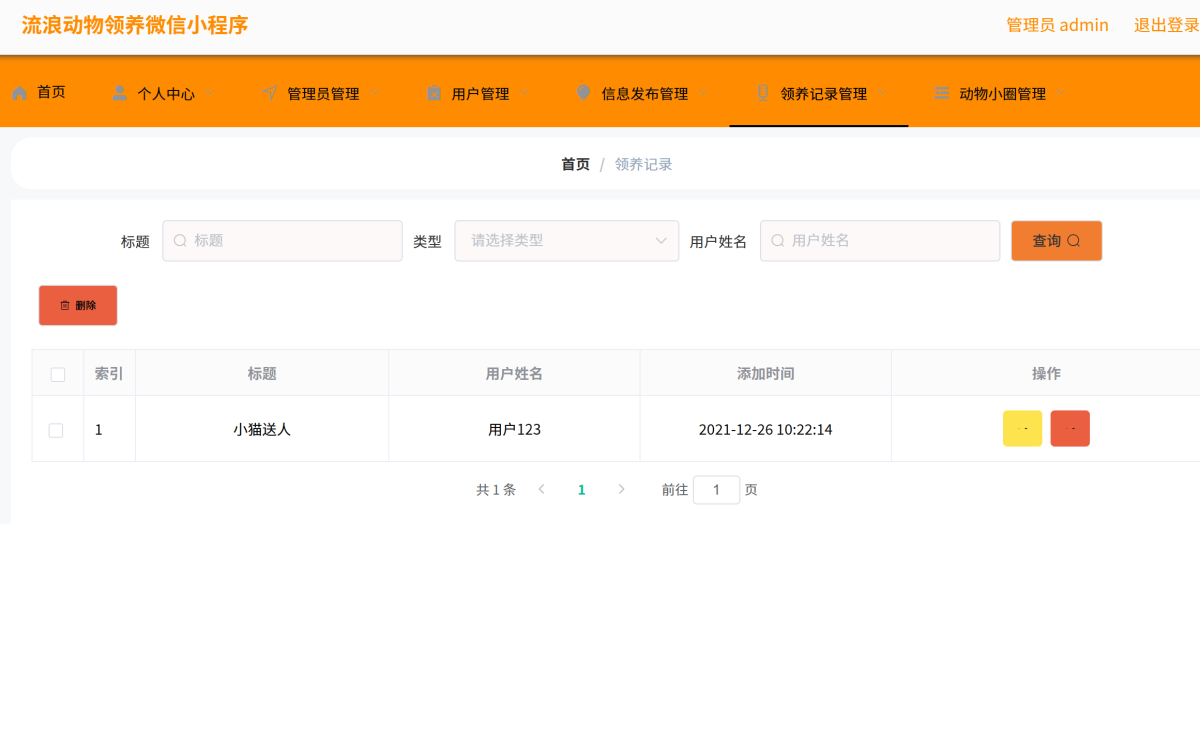1200x735 pixels.
Task: Click the 首页 breadcrumb link
Action: [575, 164]
